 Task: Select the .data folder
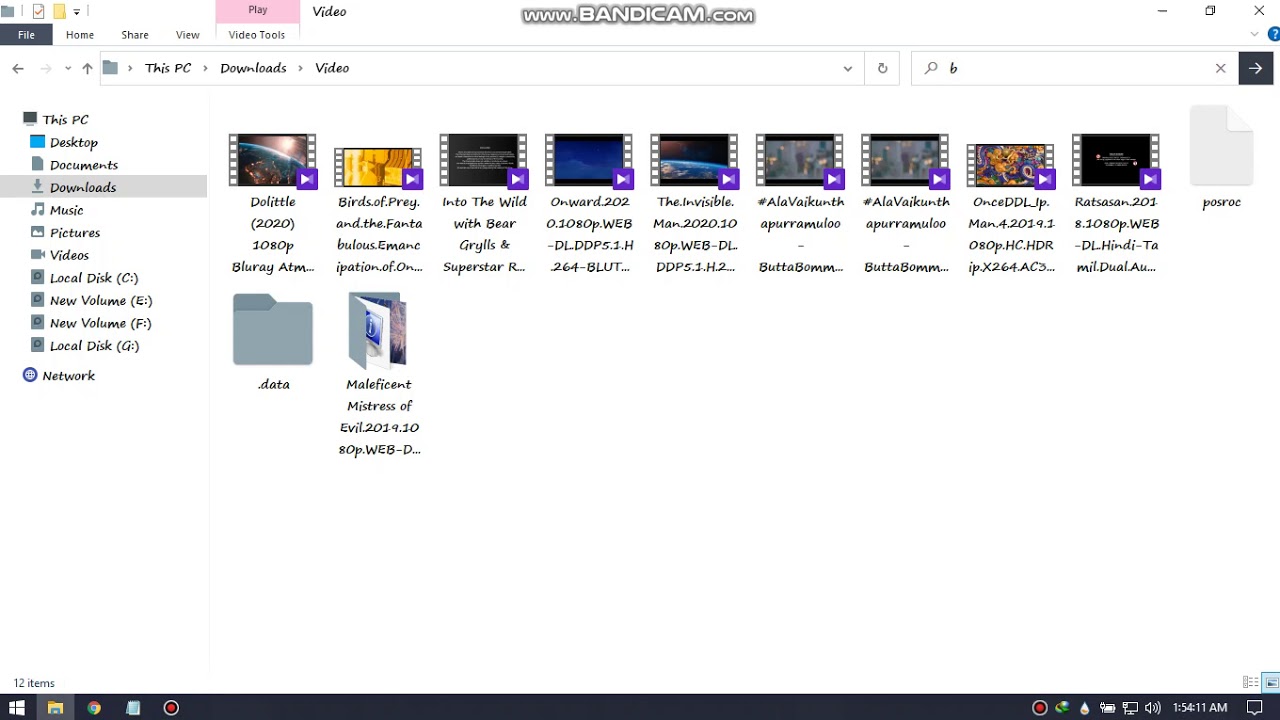[273, 341]
